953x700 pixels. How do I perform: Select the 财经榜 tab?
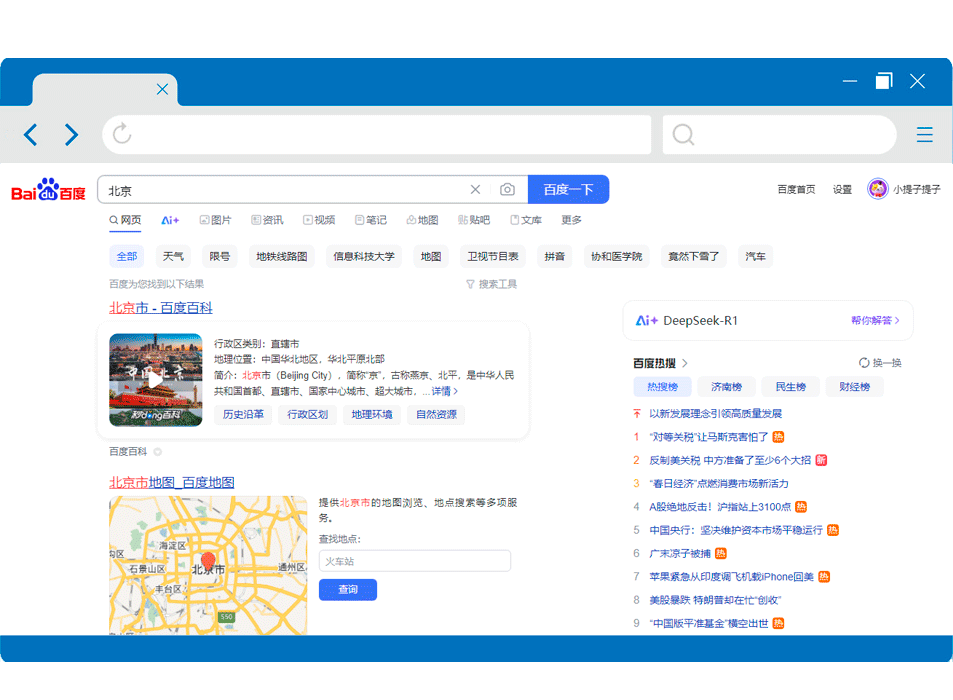(x=855, y=386)
